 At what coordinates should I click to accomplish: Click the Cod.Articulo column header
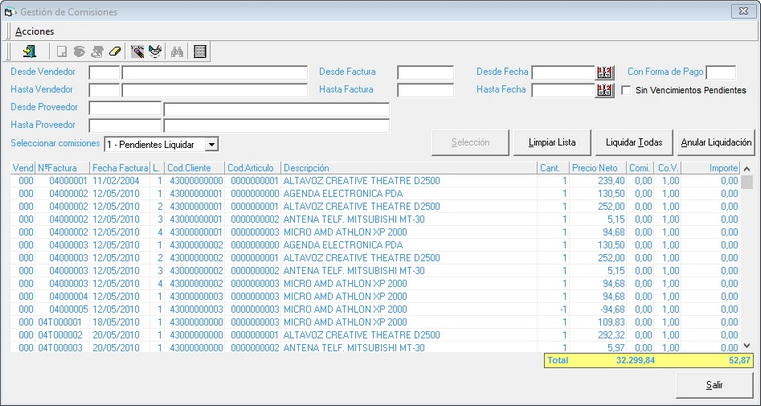tap(253, 168)
